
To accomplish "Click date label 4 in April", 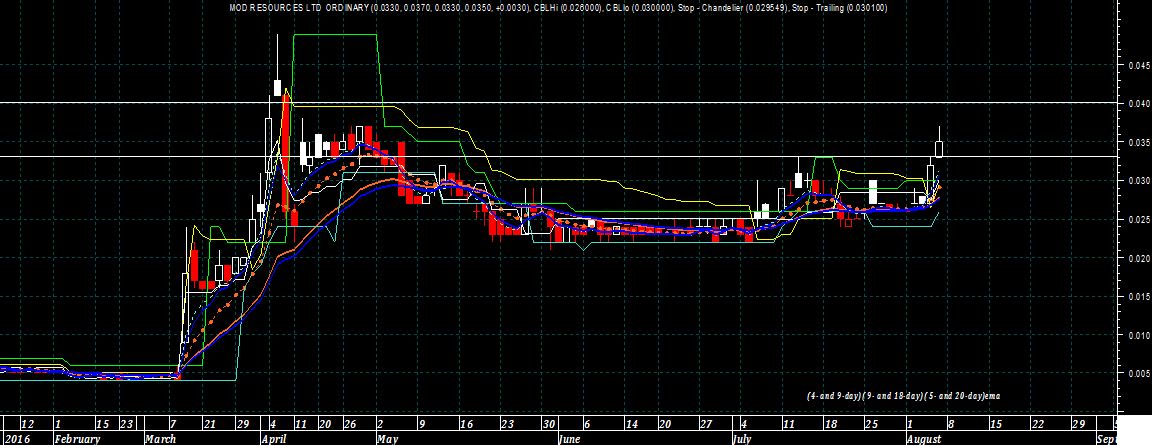I will (x=274, y=424).
